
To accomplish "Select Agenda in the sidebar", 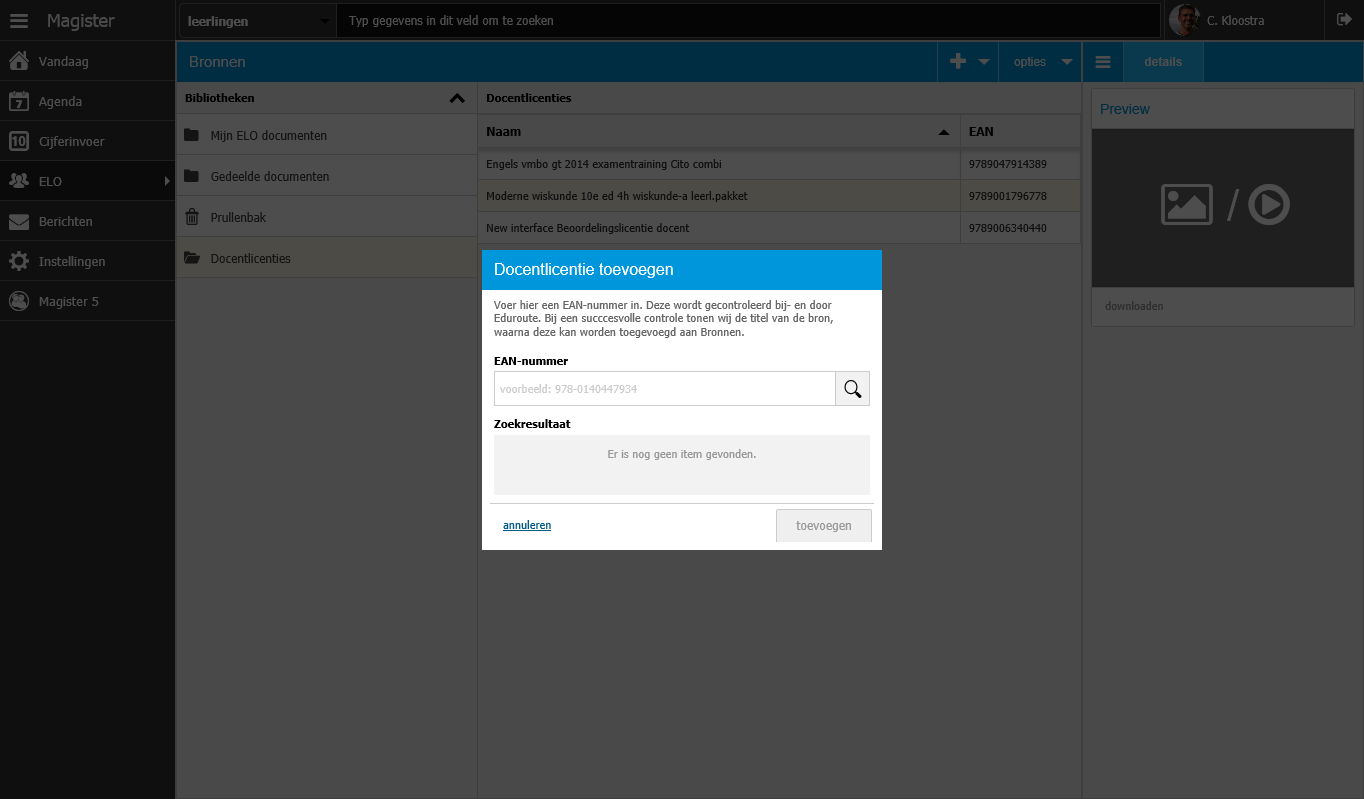I will [x=88, y=101].
